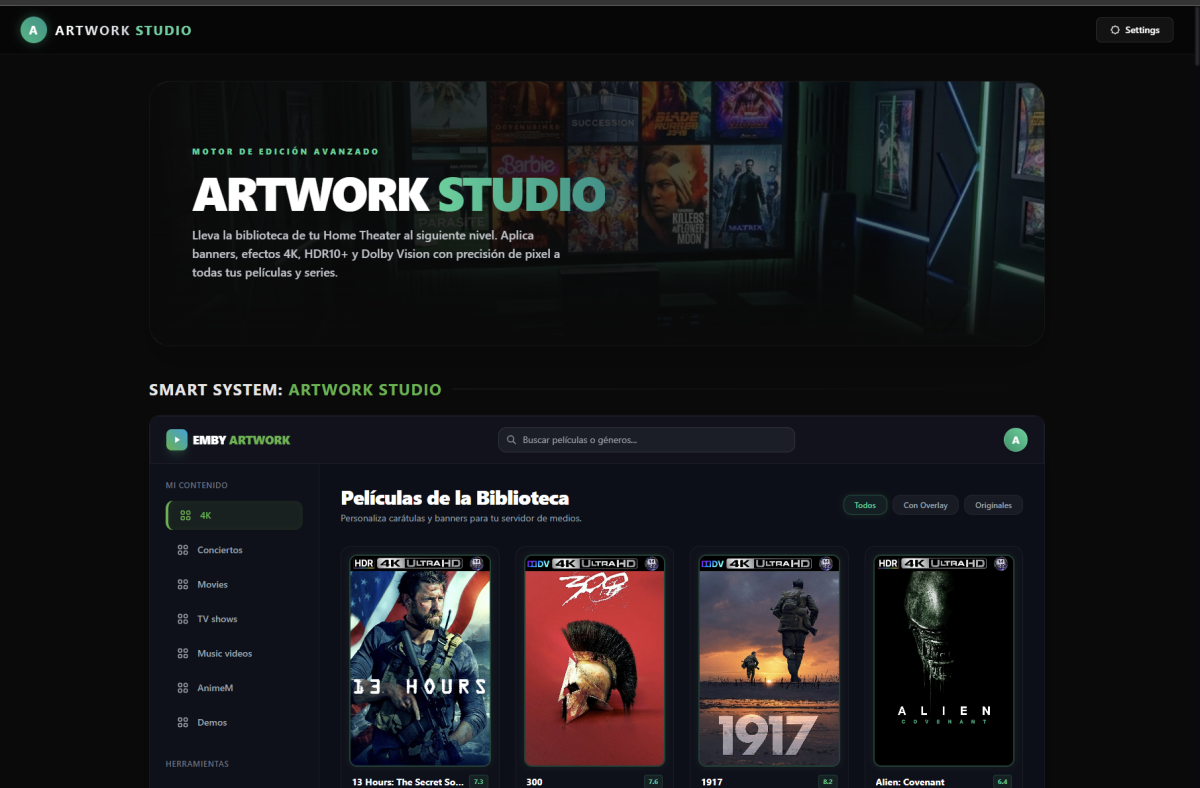1200x788 pixels.
Task: Open the green user avatar A
Action: click(1016, 440)
